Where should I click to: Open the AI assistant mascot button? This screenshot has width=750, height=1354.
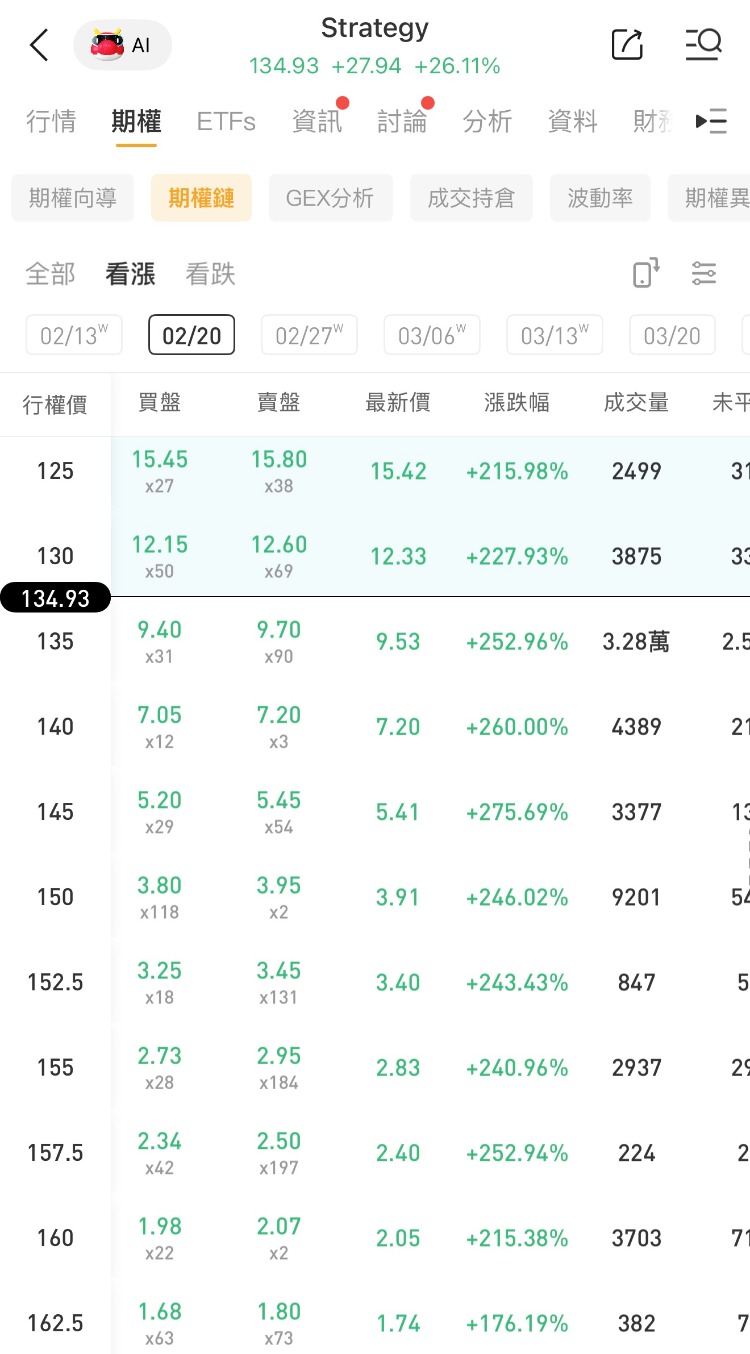tap(122, 45)
